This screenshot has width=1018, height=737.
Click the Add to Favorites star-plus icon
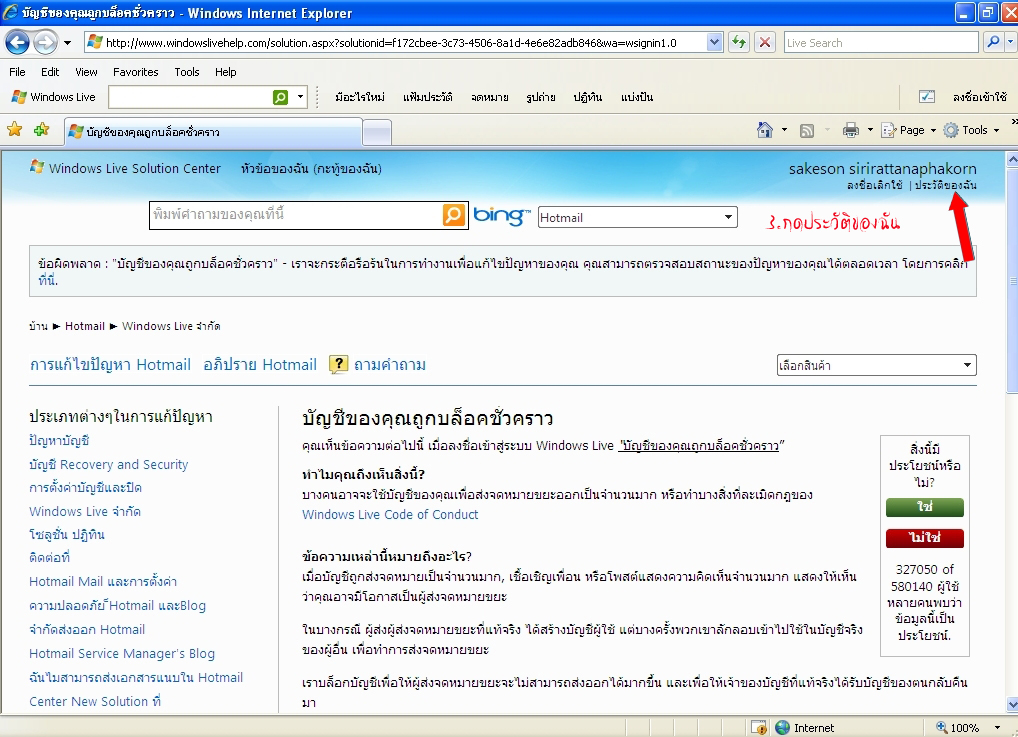pyautogui.click(x=42, y=130)
